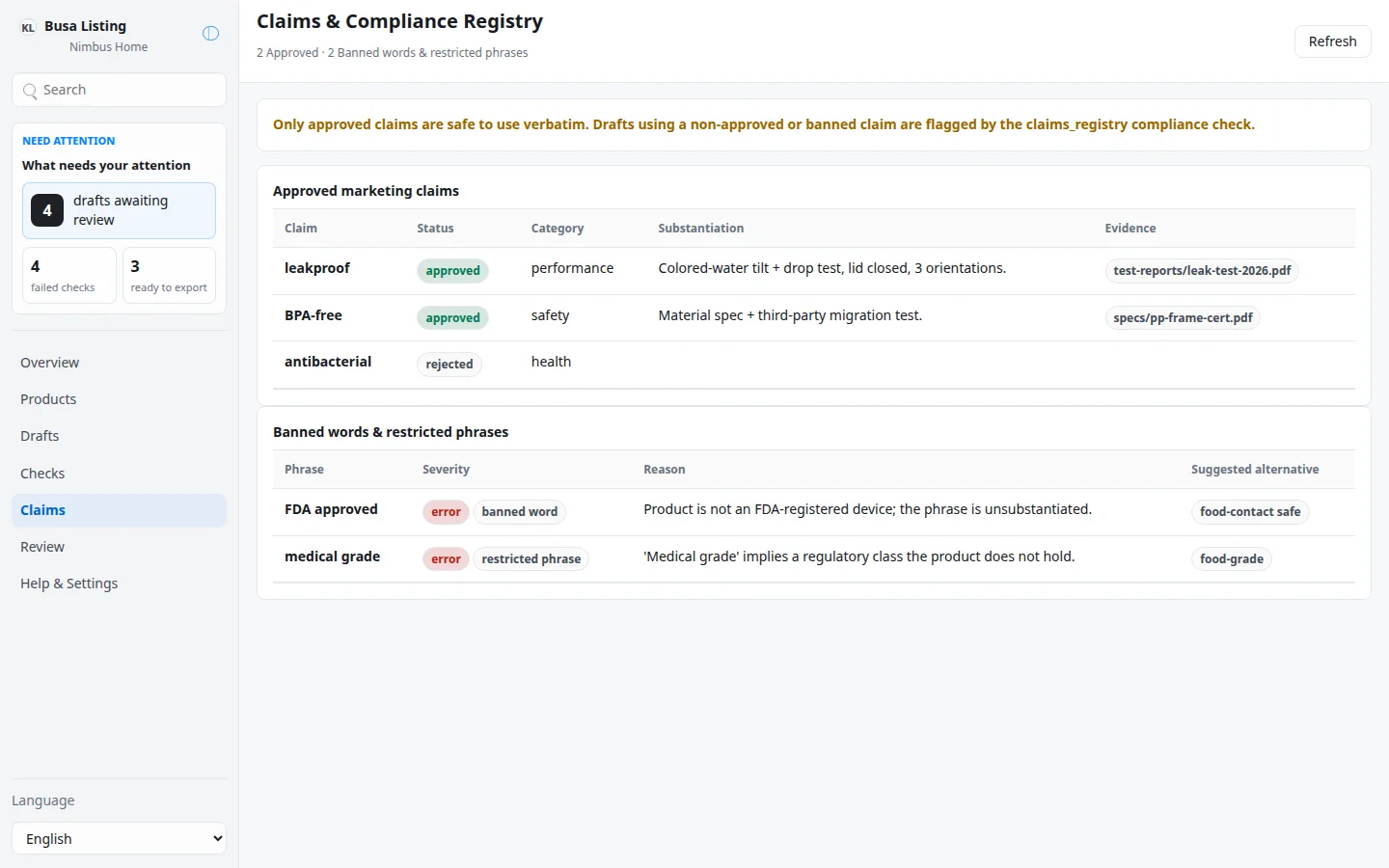Click the Suggested alternative column header
Screen dimensions: 1389x868
click(1255, 470)
